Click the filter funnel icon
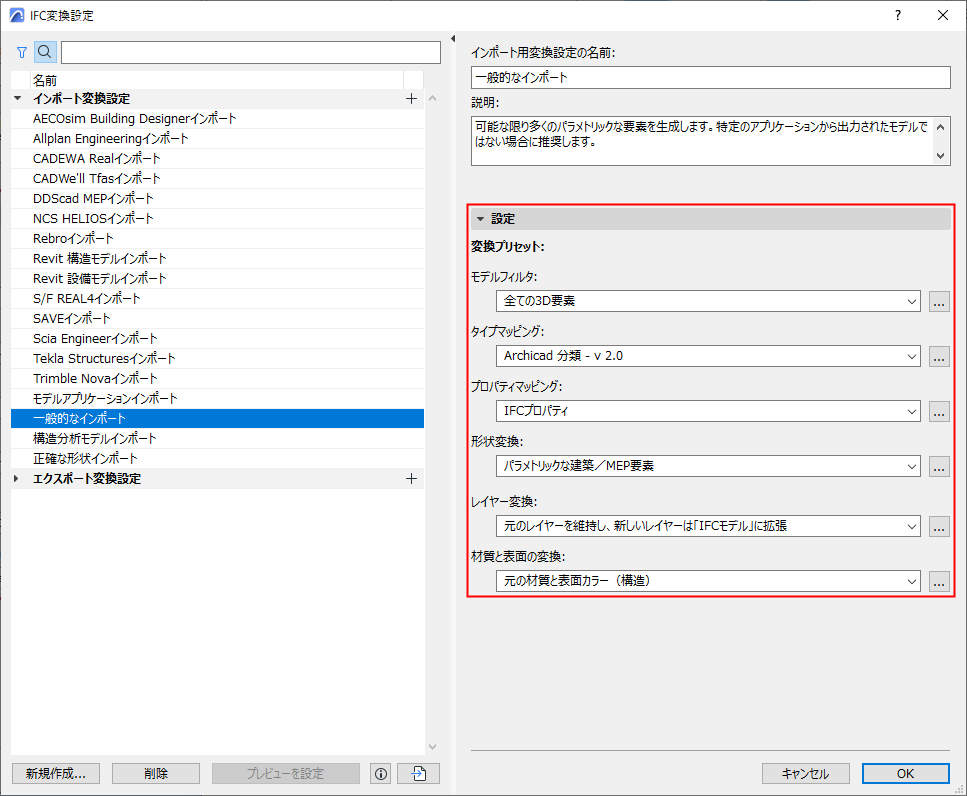This screenshot has height=796, width=967. tap(22, 52)
